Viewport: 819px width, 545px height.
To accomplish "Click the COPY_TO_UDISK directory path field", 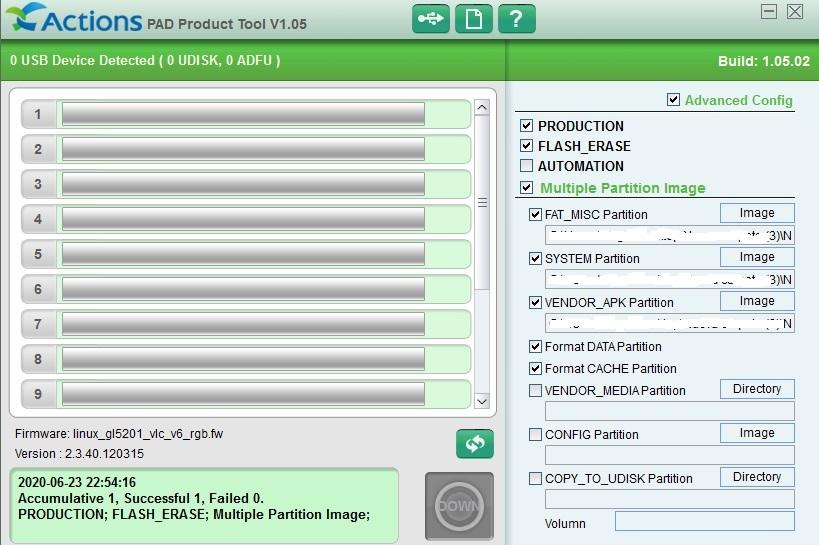I will click(x=670, y=499).
